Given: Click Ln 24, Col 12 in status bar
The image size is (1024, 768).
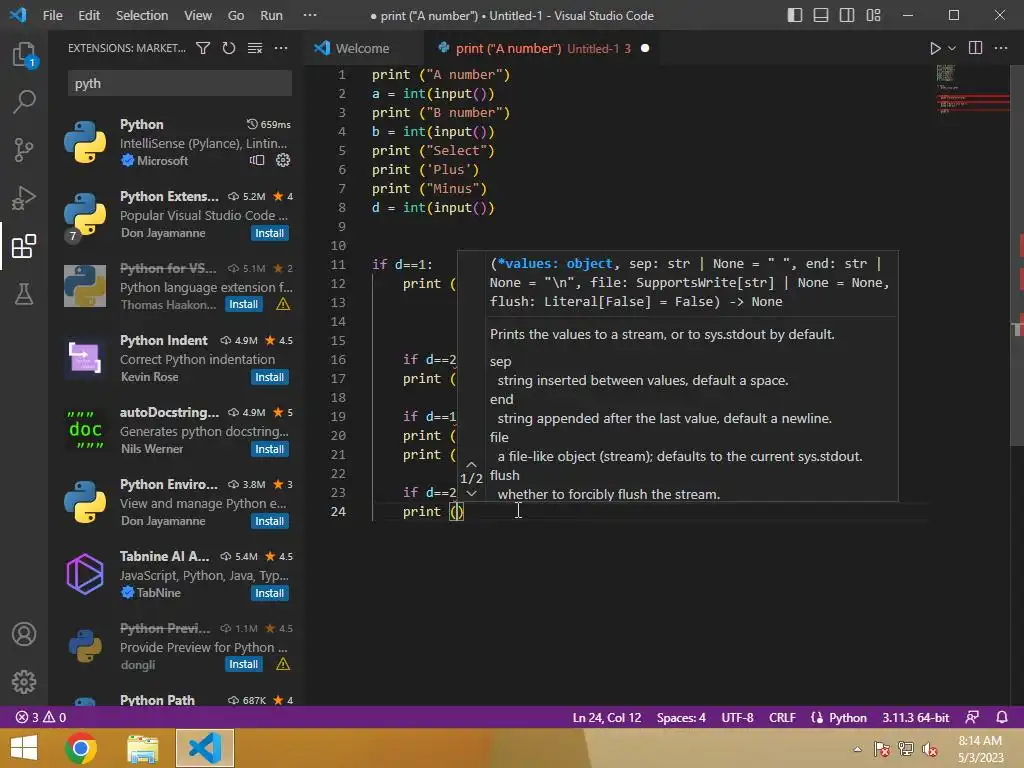Looking at the screenshot, I should coord(607,717).
